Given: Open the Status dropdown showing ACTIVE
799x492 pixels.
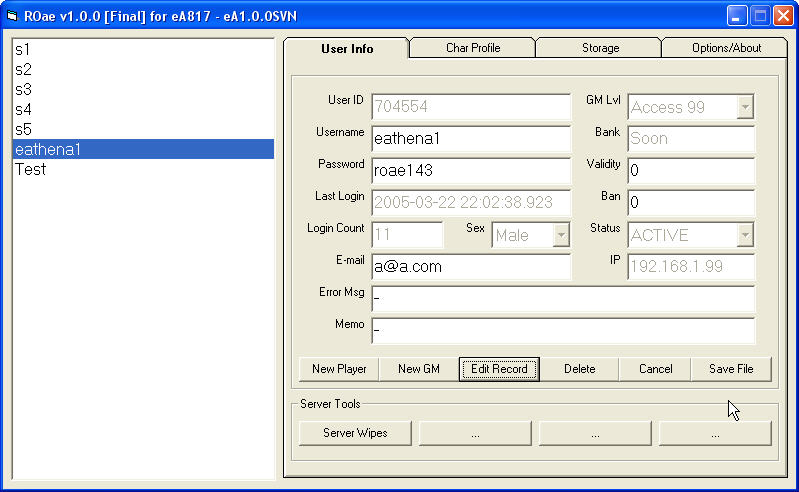Looking at the screenshot, I should [745, 235].
